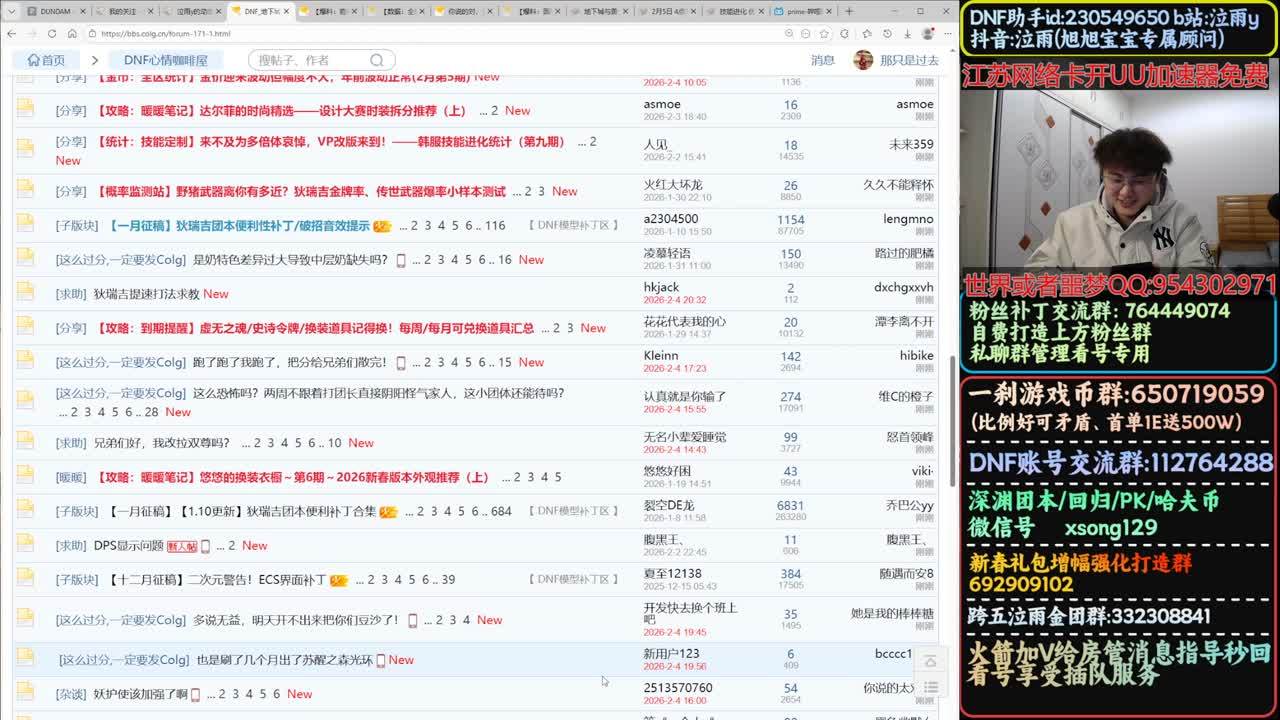Viewport: 1280px width, 720px height.
Task: Jump to page 684 of 狄瑞吉团本便利补丁合集
Action: 501,511
